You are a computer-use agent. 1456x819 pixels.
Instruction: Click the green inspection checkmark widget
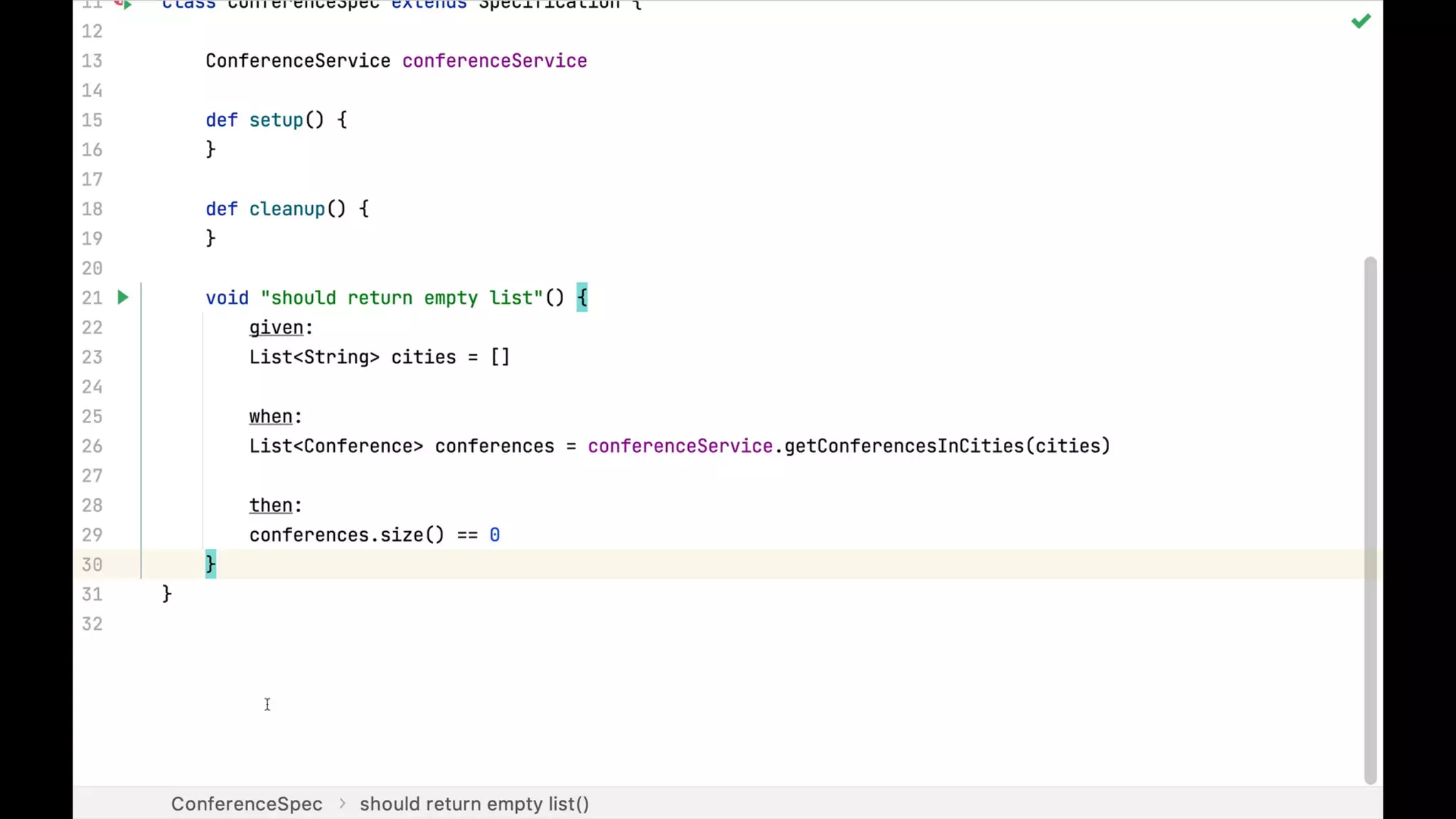1361,21
